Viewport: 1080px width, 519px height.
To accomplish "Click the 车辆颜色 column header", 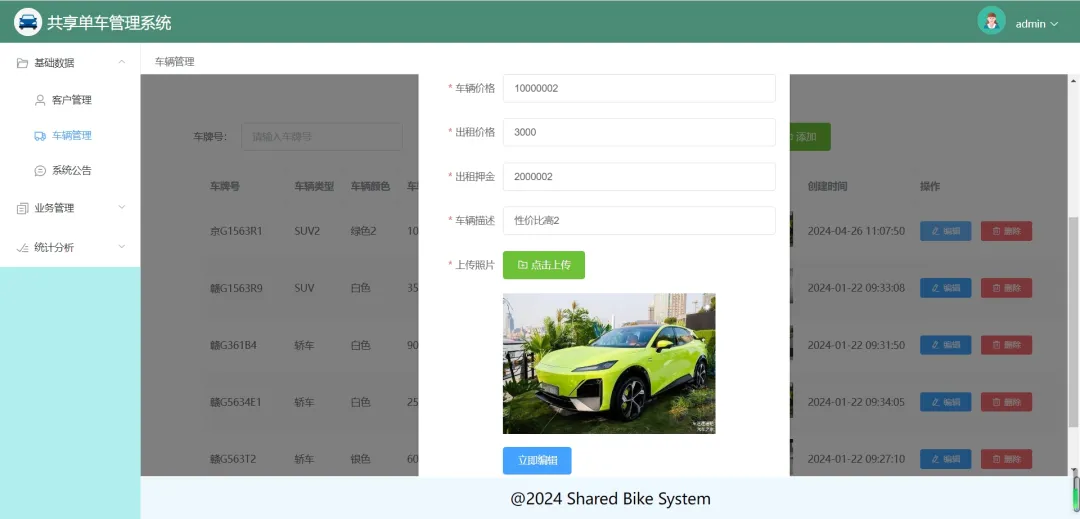I will point(371,186).
